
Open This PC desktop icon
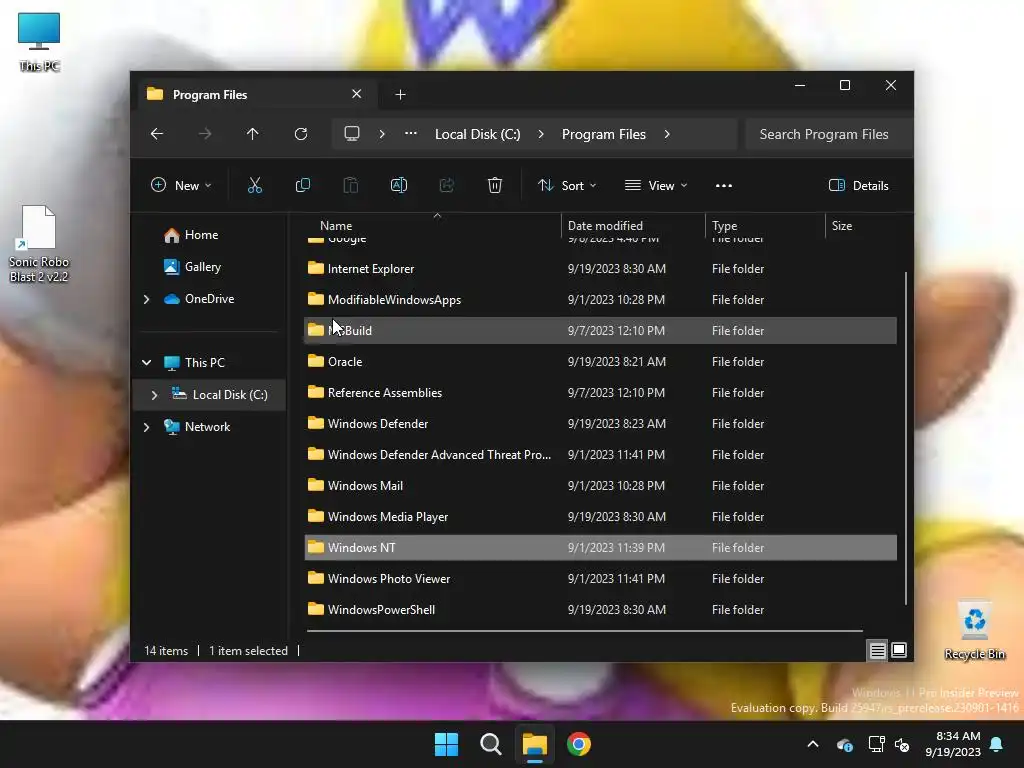39,42
